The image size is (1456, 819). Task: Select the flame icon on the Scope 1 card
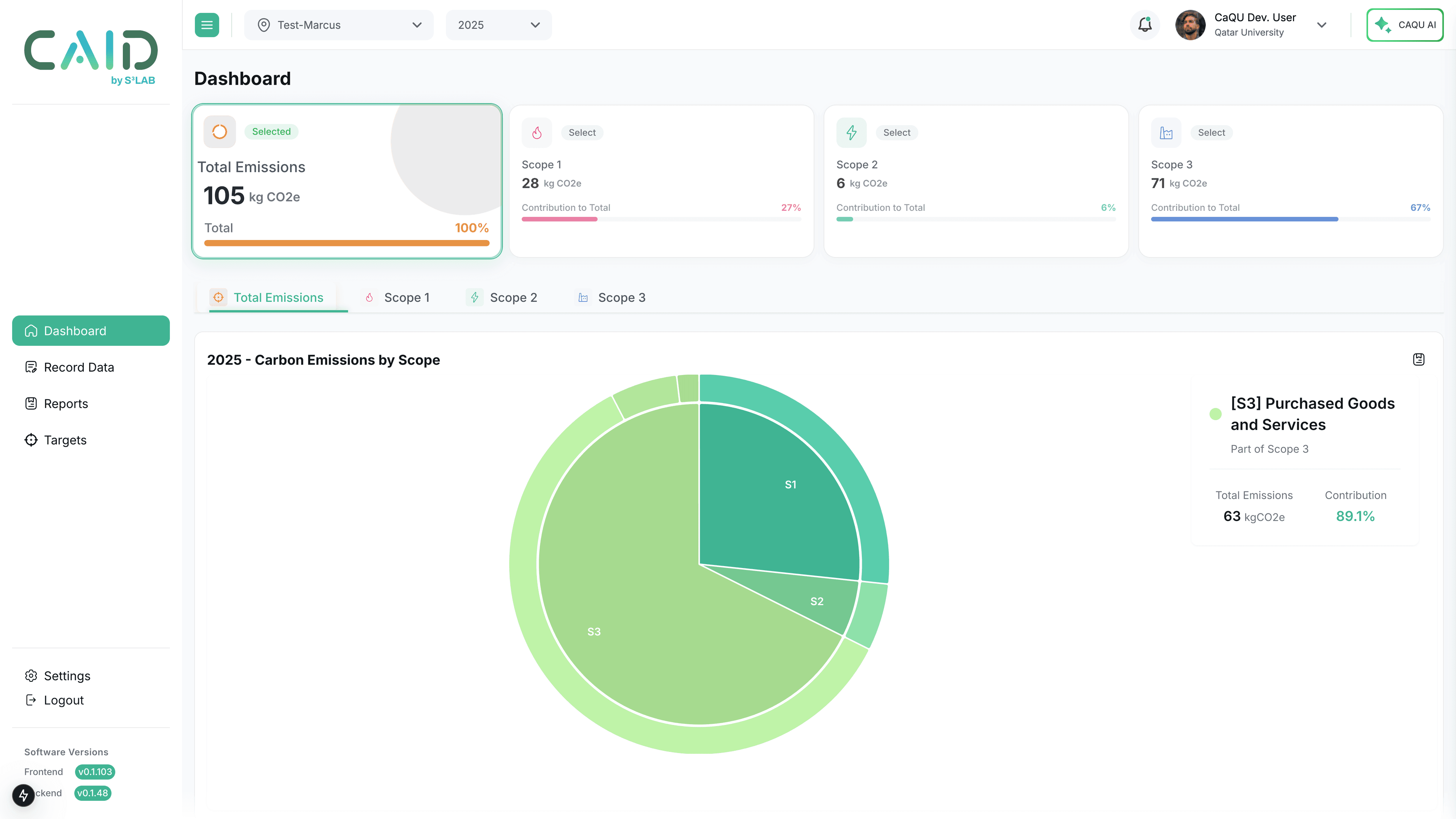pos(537,132)
